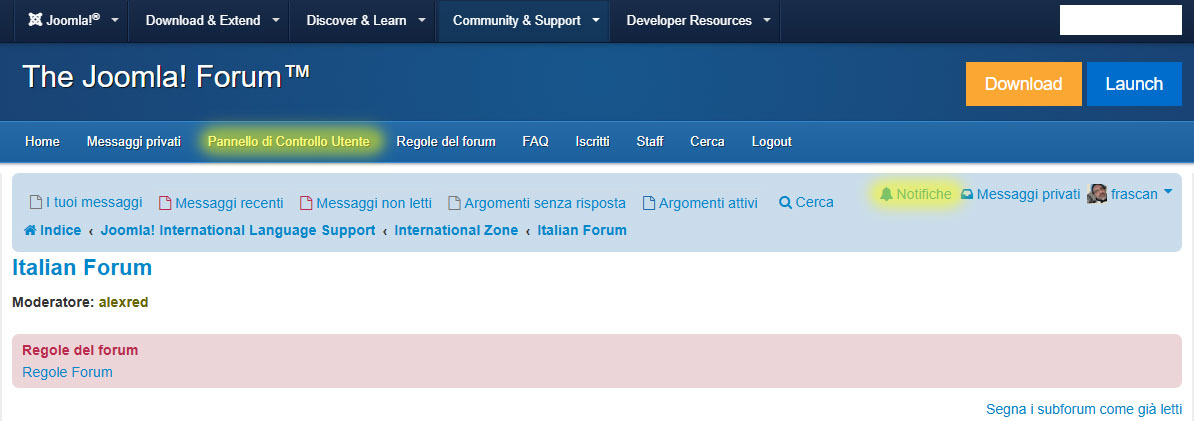
Task: Go to the Indice breadcrumb
Action: [60, 230]
